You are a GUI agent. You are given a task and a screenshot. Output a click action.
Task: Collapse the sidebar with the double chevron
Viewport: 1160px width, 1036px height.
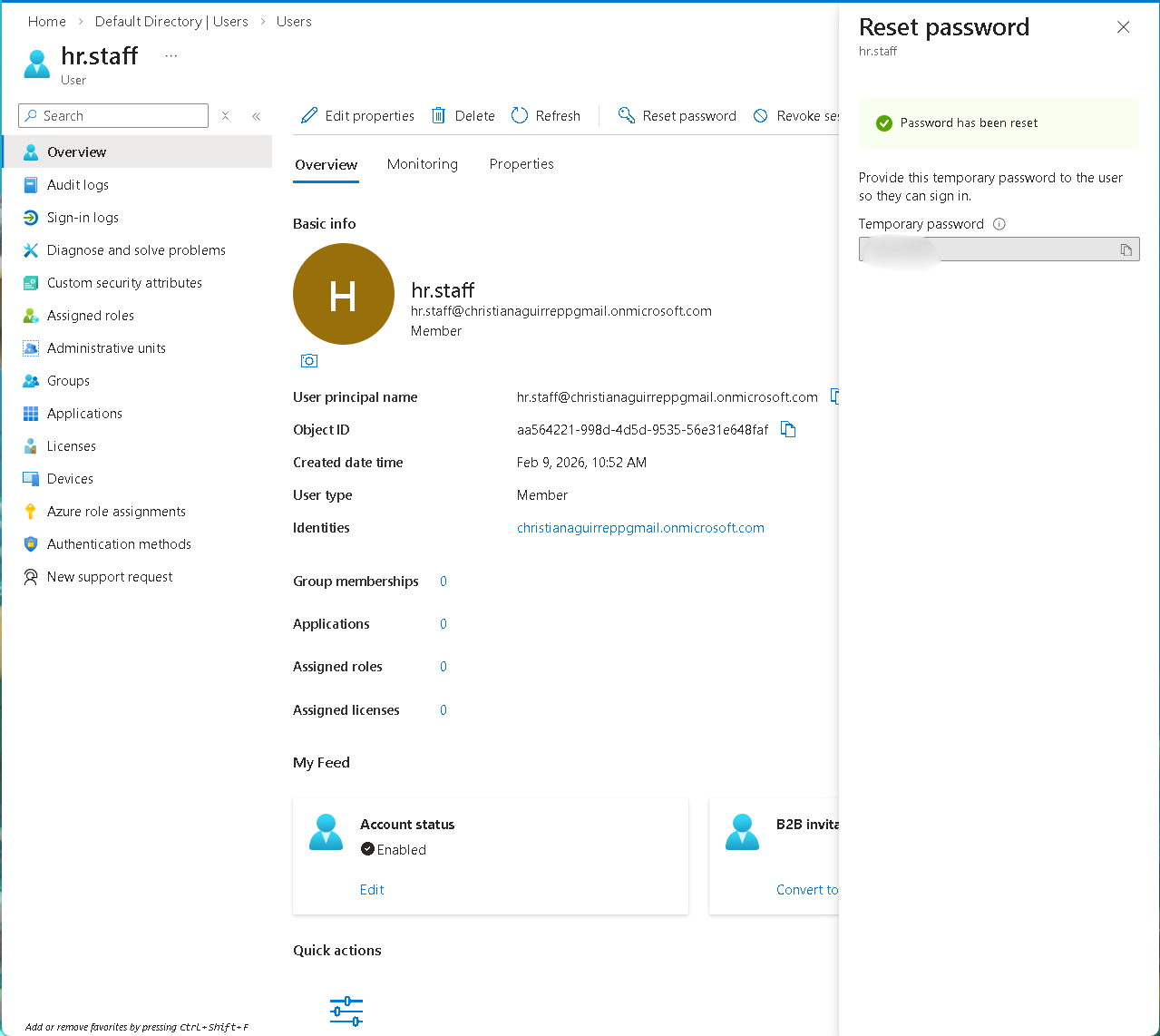(256, 115)
